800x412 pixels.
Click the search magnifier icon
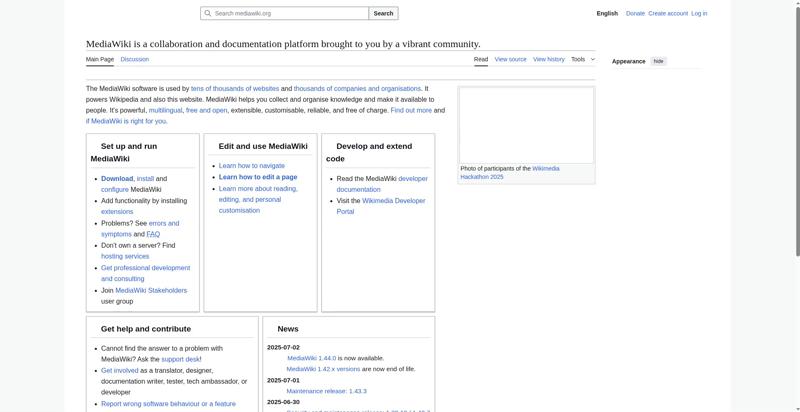(207, 13)
